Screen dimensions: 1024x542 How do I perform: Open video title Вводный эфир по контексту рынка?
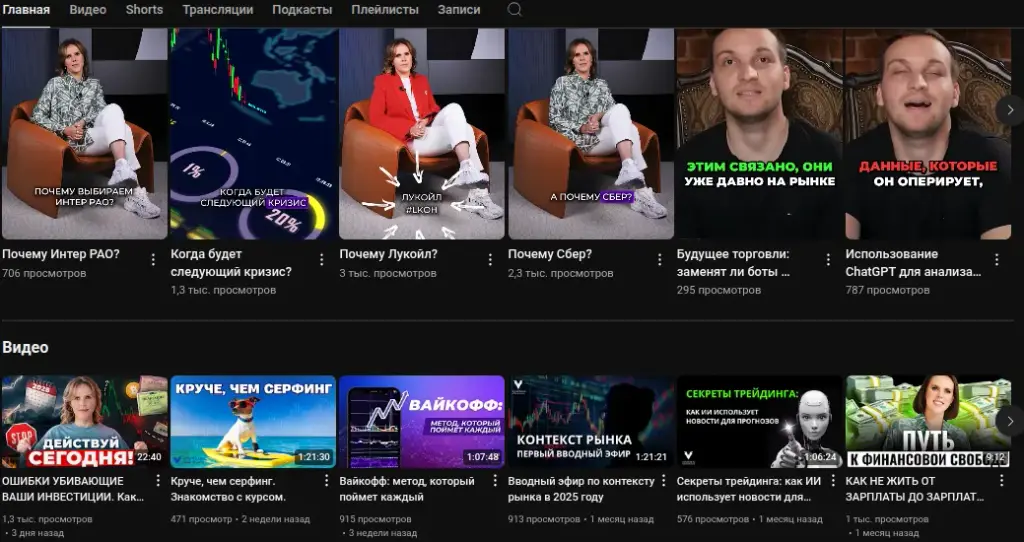click(581, 489)
